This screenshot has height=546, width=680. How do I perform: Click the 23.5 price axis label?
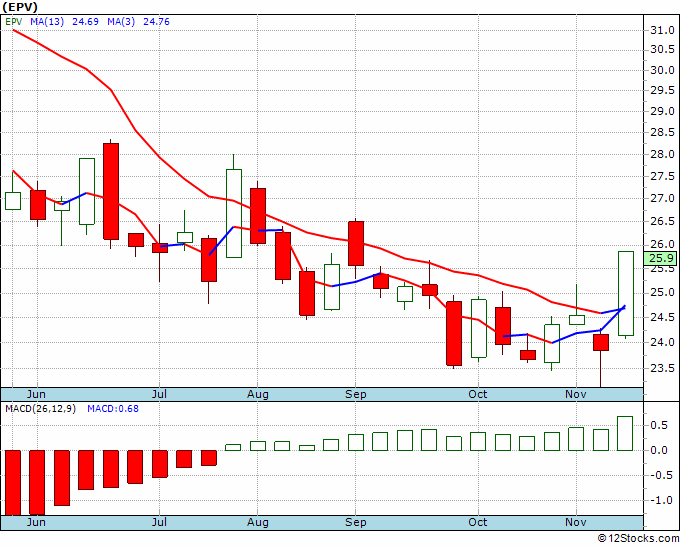(662, 369)
